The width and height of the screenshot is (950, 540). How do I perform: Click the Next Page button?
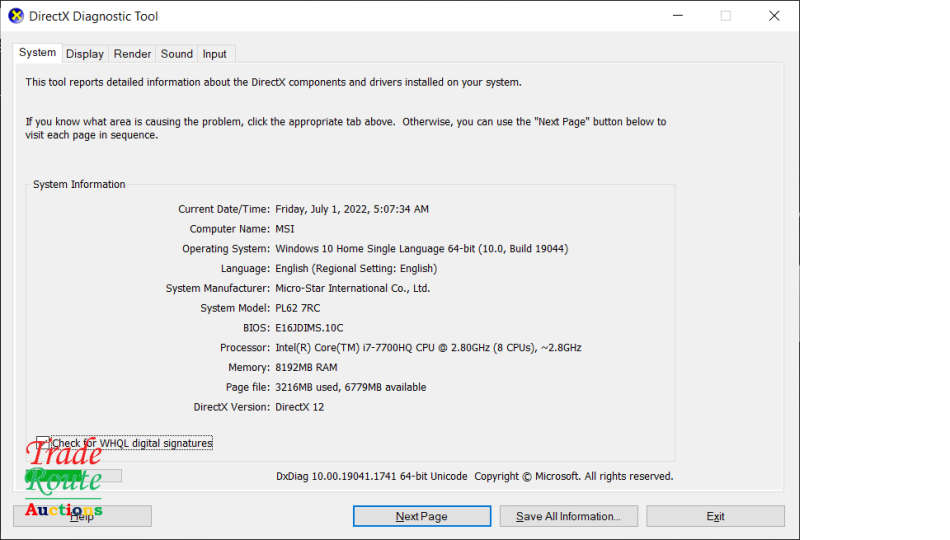tap(422, 516)
